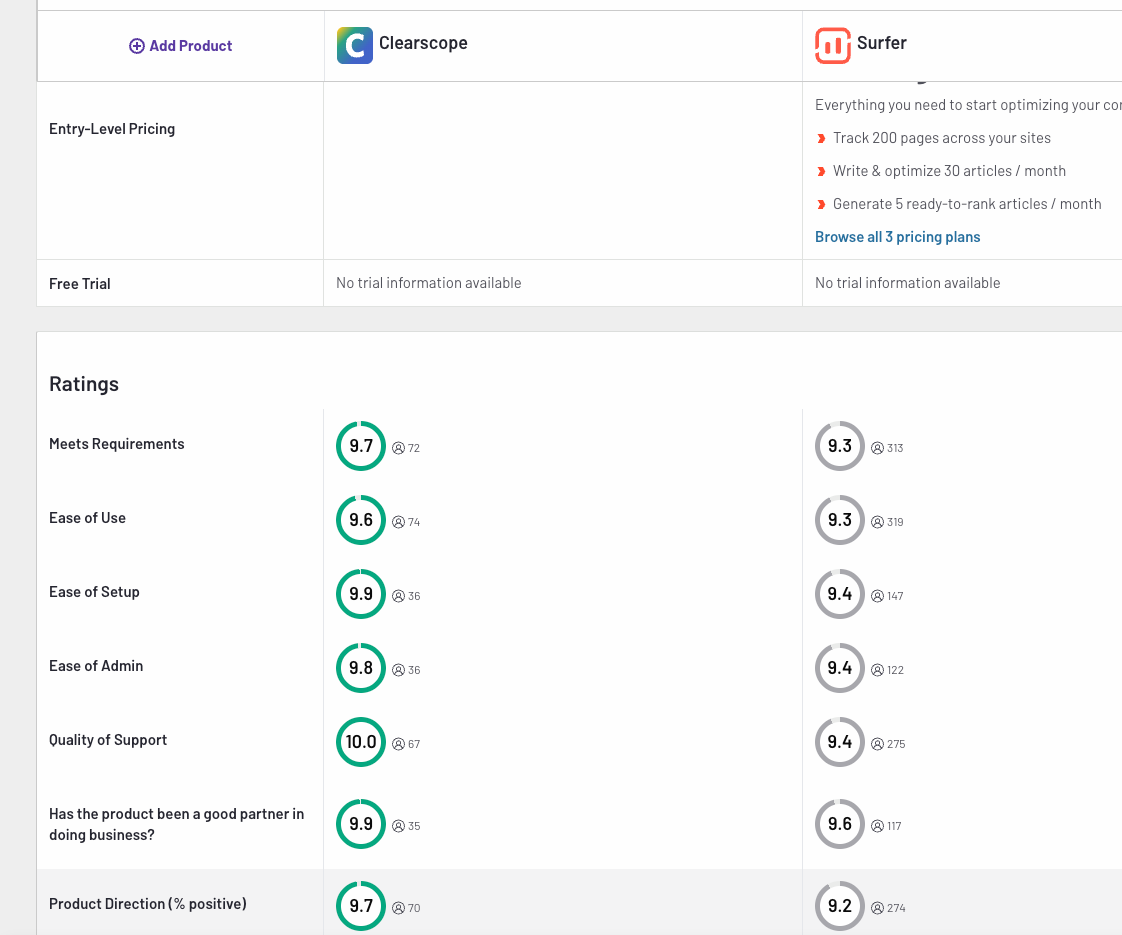
Task: Click Clearscope Ease of Admin 9.8 circle
Action: pos(361,668)
